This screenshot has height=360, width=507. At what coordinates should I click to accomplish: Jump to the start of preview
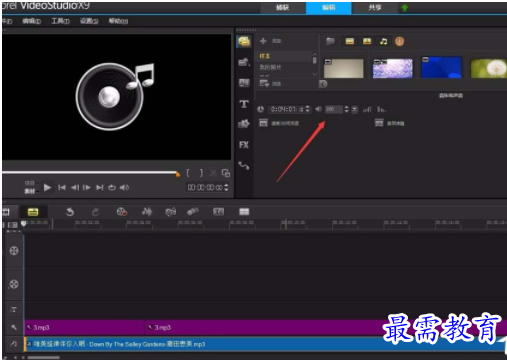pos(62,188)
